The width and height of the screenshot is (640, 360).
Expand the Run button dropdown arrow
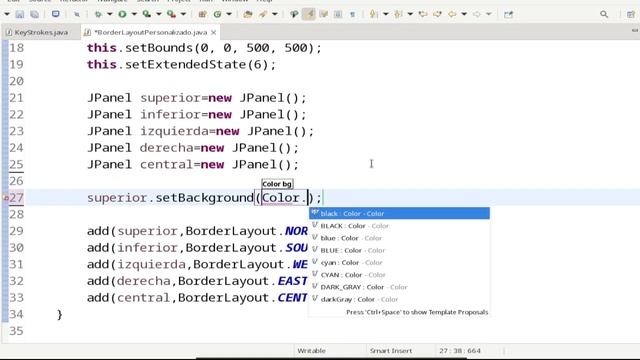(x=134, y=14)
